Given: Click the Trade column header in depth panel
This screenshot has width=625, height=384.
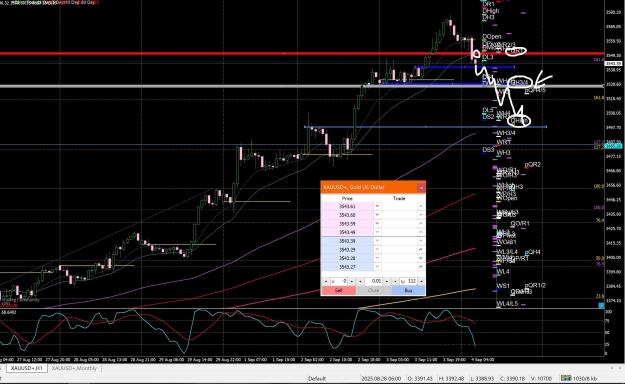Looking at the screenshot, I should pos(399,198).
